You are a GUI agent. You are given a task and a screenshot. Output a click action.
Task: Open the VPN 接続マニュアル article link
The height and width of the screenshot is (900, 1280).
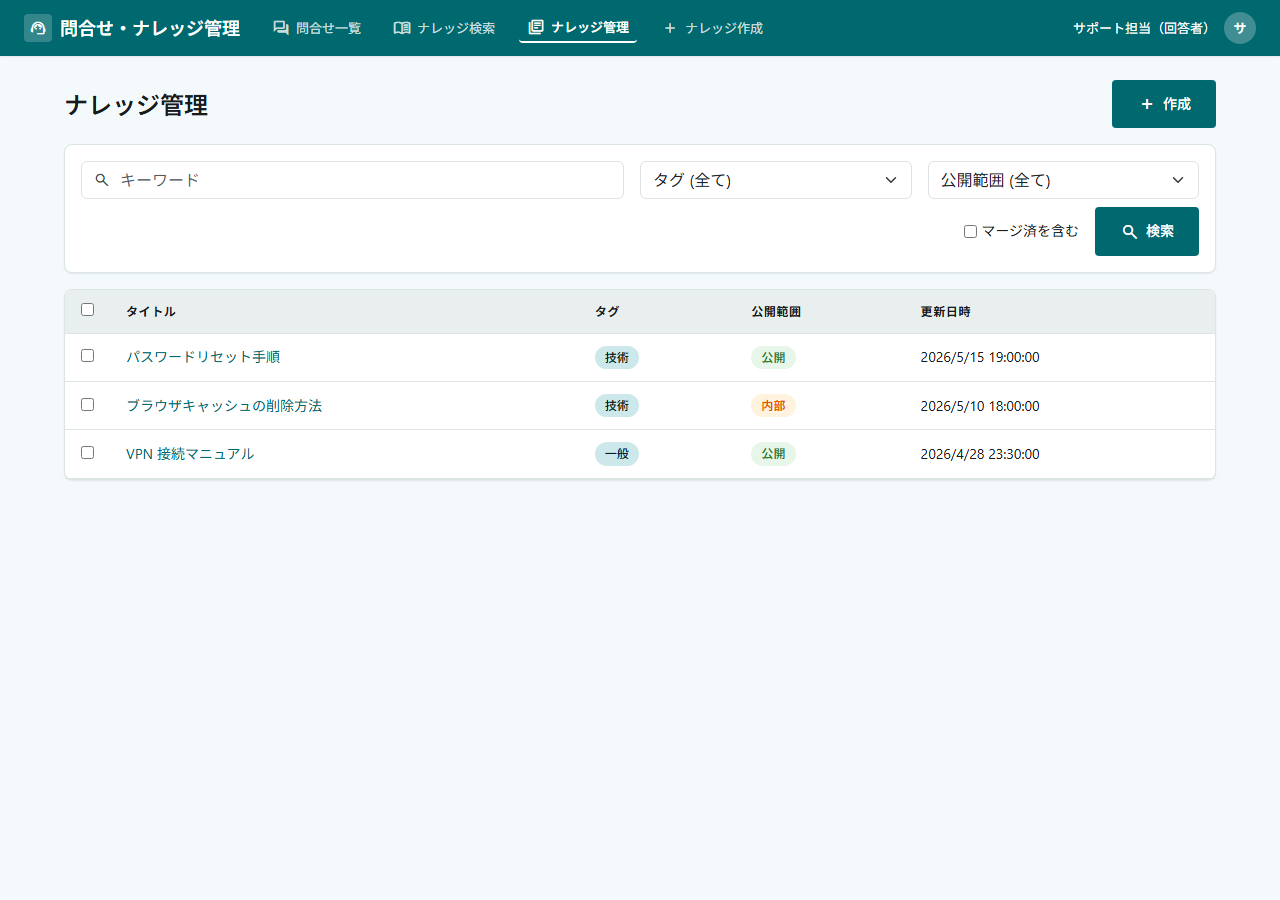(x=190, y=454)
